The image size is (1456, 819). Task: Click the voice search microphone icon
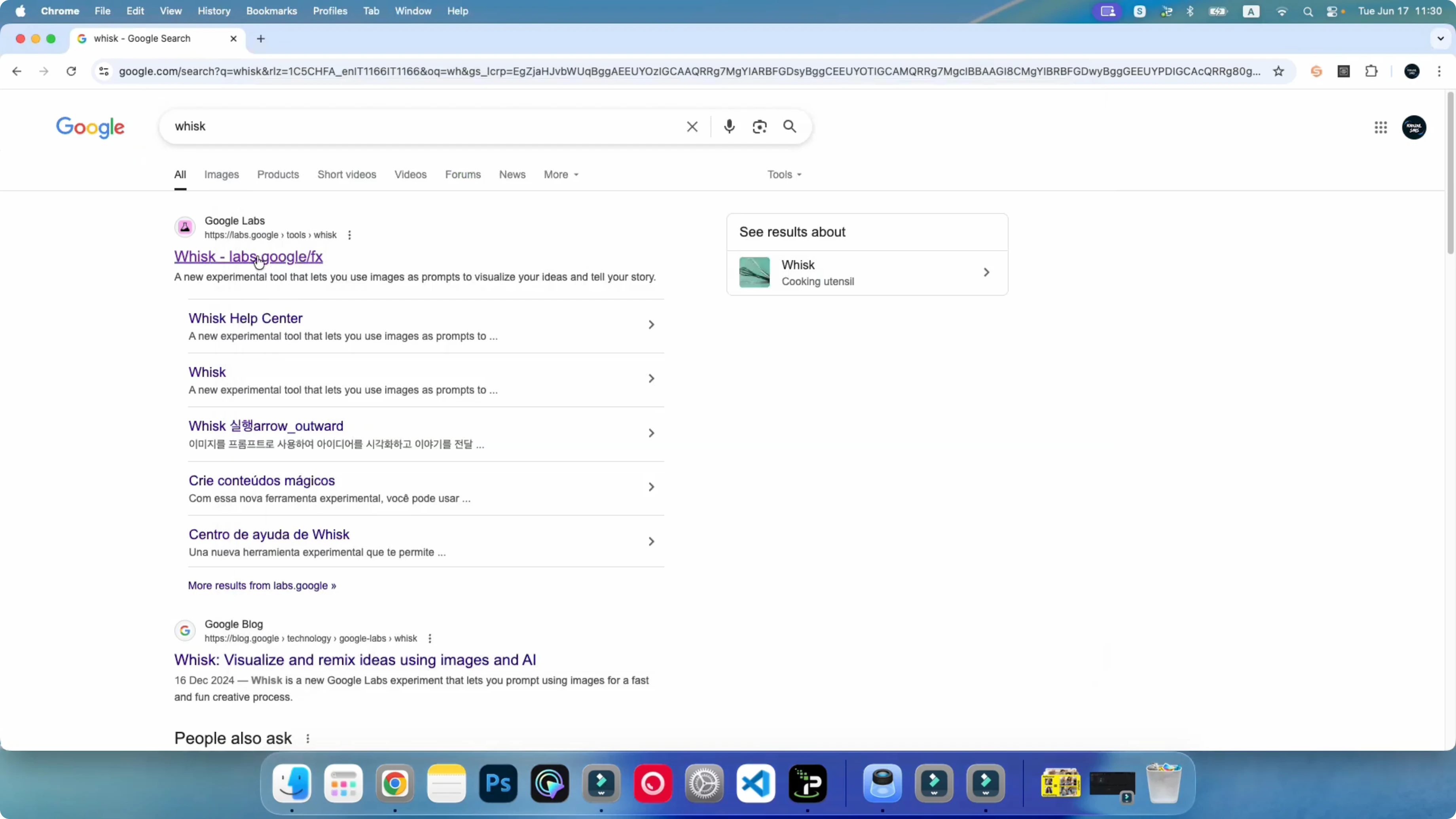[729, 127]
